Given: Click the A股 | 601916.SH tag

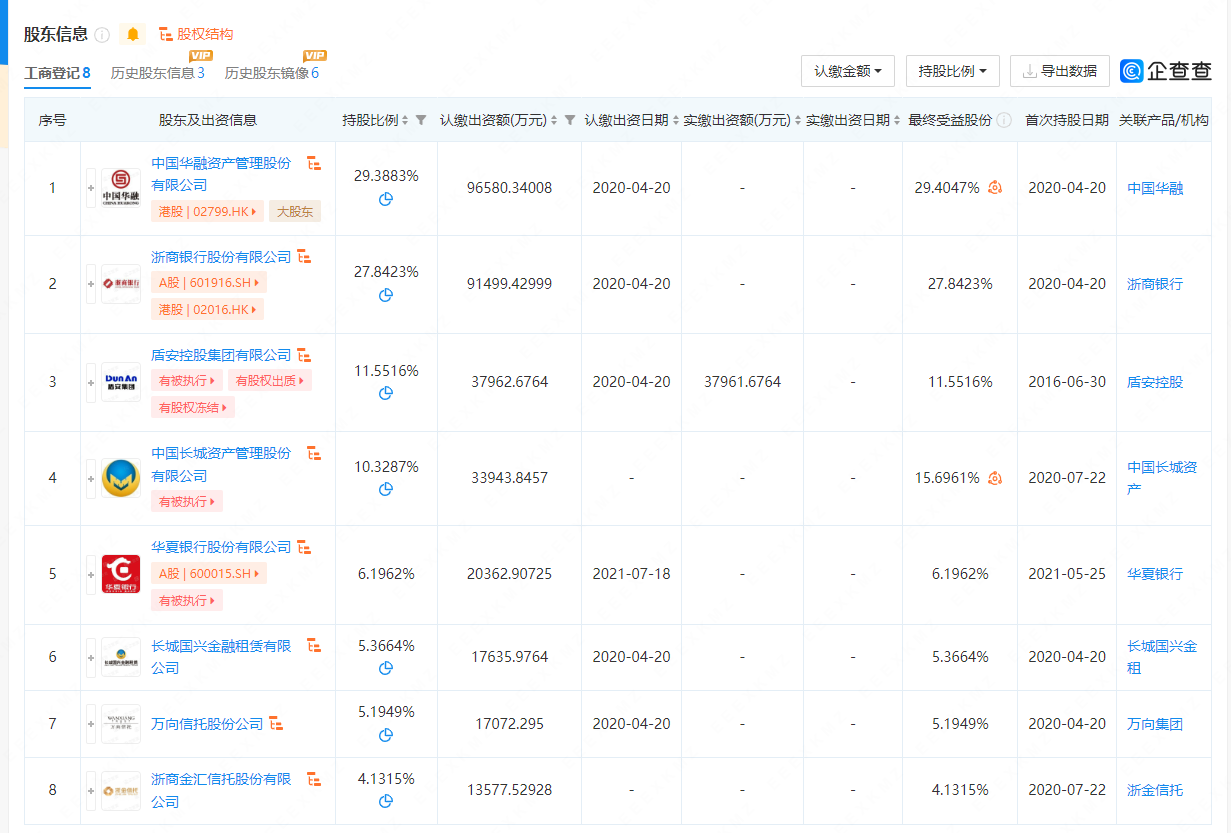Looking at the screenshot, I should [x=209, y=283].
